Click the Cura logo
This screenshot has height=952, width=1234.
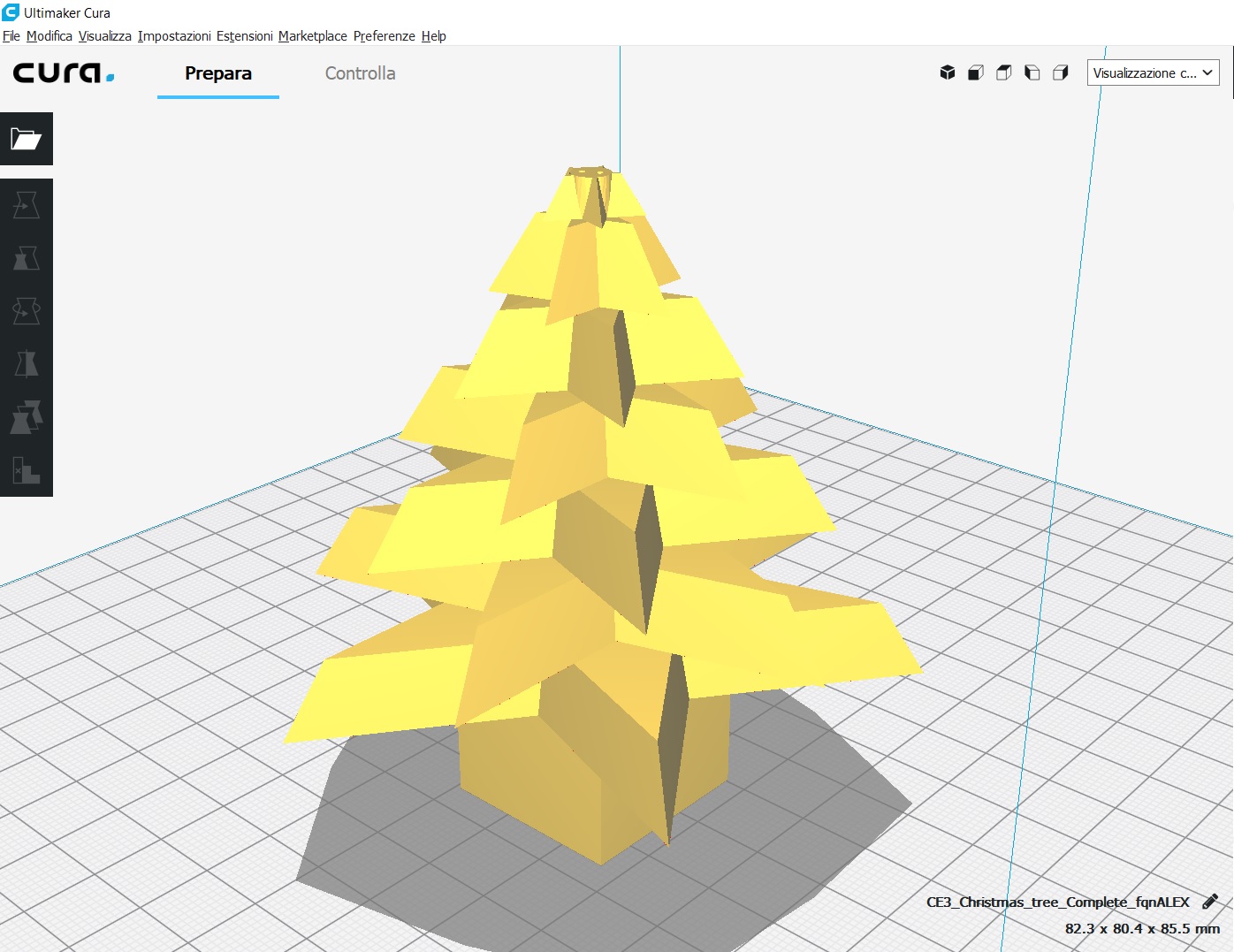64,72
